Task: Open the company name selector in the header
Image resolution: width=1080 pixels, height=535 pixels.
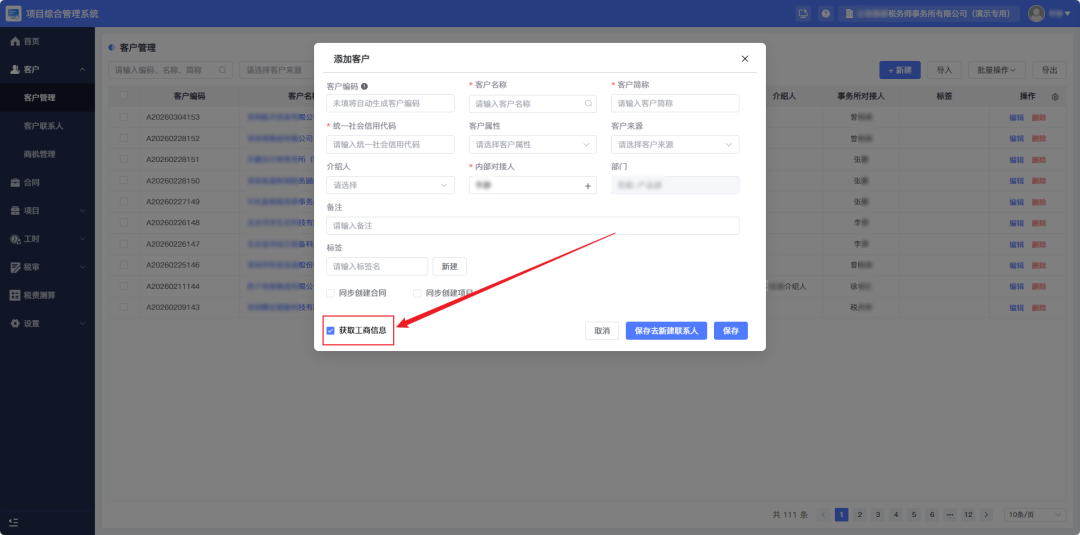Action: pyautogui.click(x=927, y=13)
